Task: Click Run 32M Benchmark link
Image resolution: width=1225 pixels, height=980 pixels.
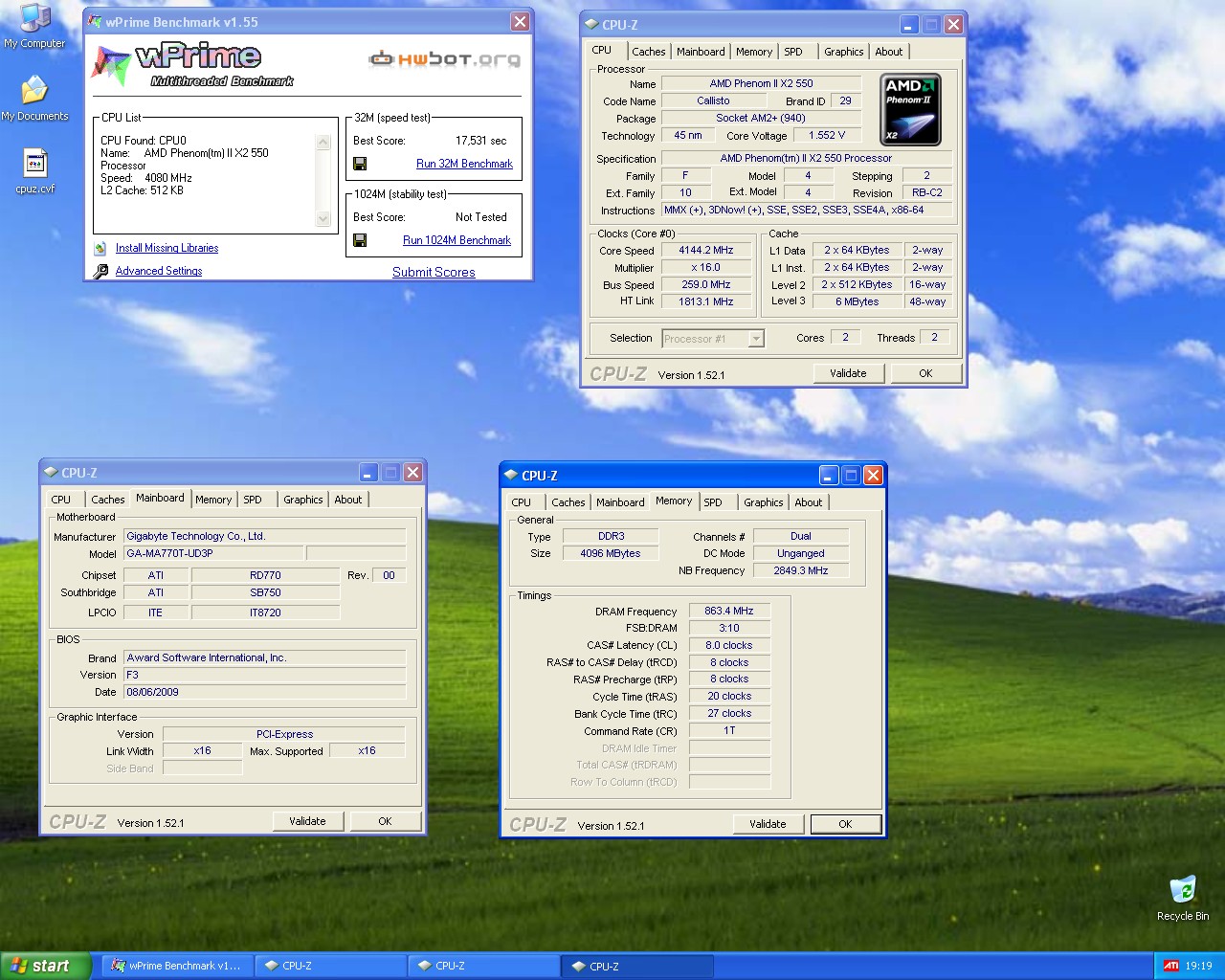Action: tap(464, 164)
